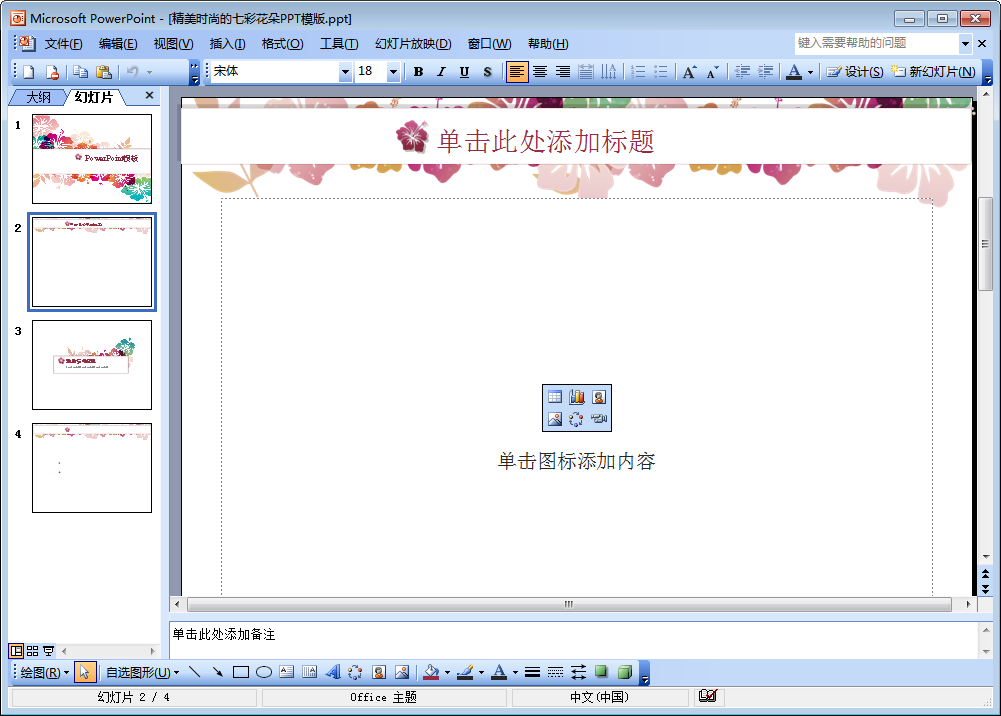
Task: Open the 幻灯片放映(D) menu
Action: coord(413,44)
